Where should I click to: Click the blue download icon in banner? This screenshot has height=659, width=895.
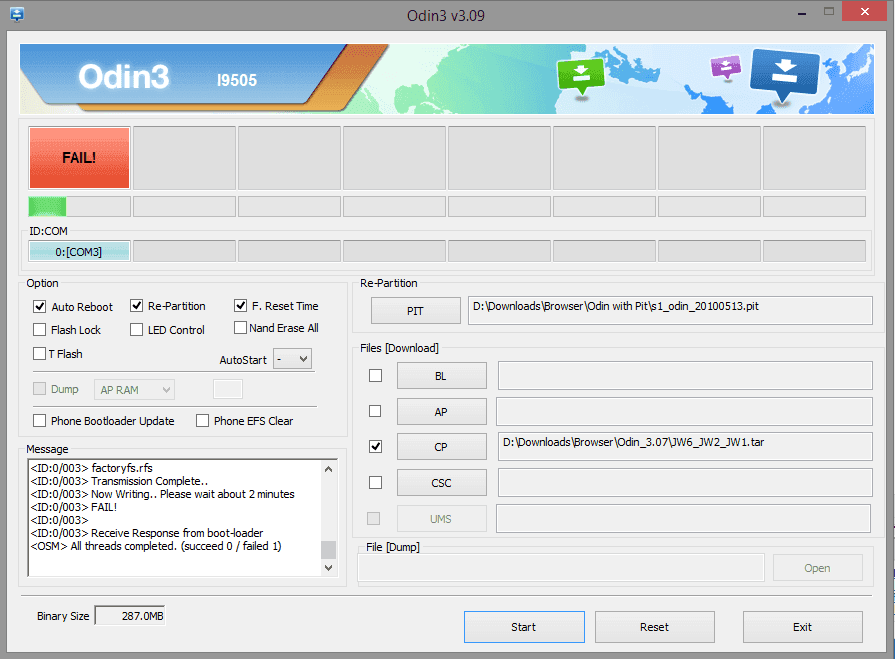(x=785, y=73)
